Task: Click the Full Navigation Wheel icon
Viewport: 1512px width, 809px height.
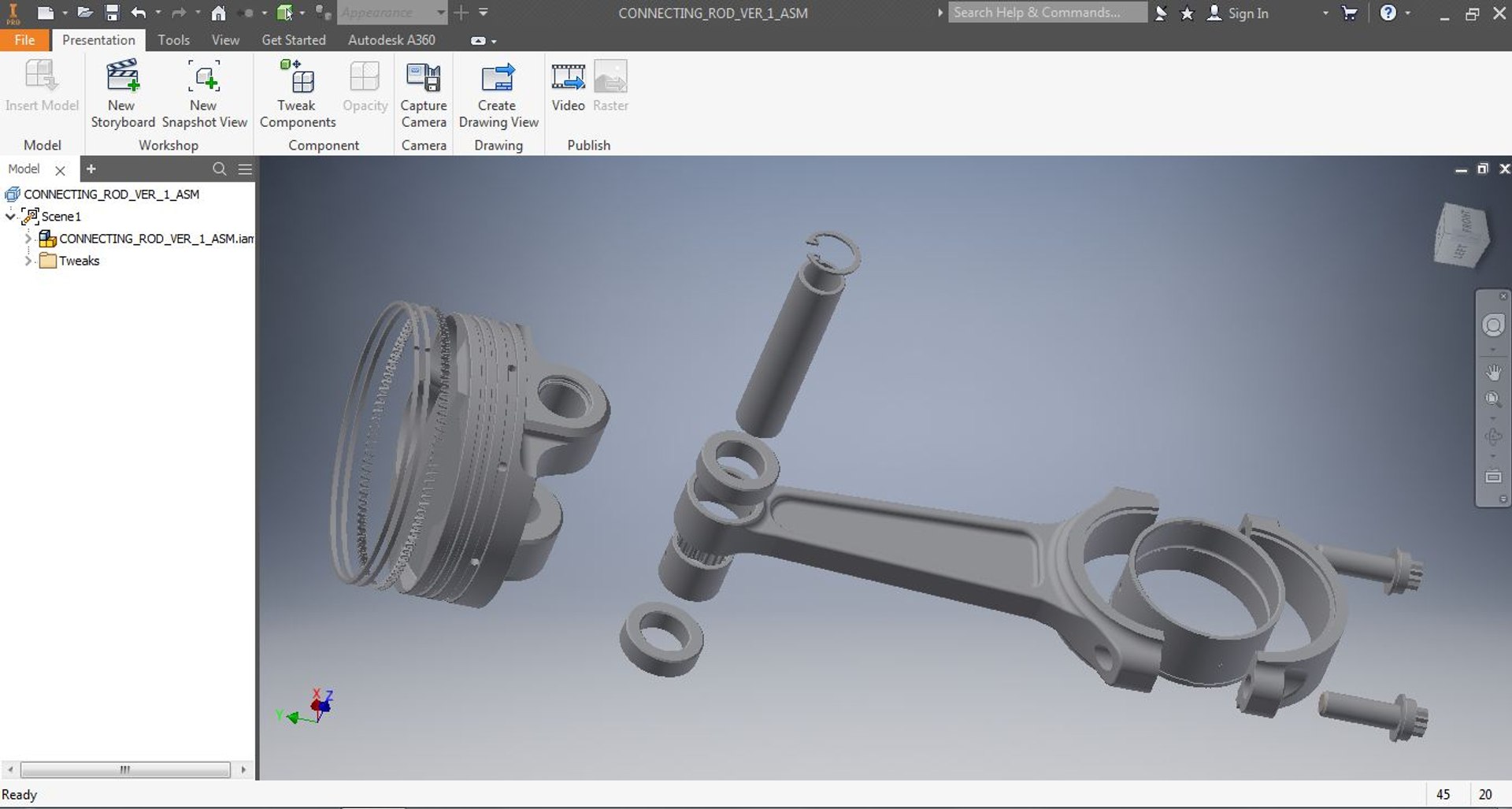Action: [x=1493, y=325]
